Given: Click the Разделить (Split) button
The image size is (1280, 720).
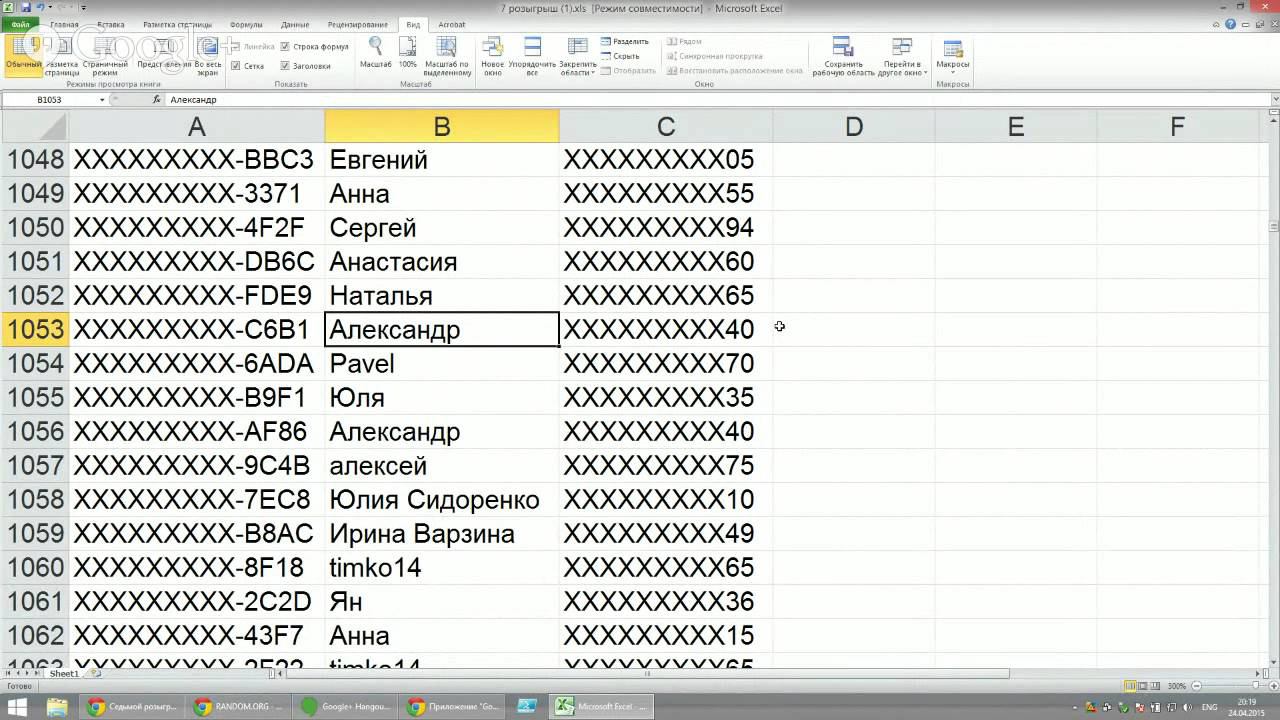Looking at the screenshot, I should pyautogui.click(x=625, y=42).
